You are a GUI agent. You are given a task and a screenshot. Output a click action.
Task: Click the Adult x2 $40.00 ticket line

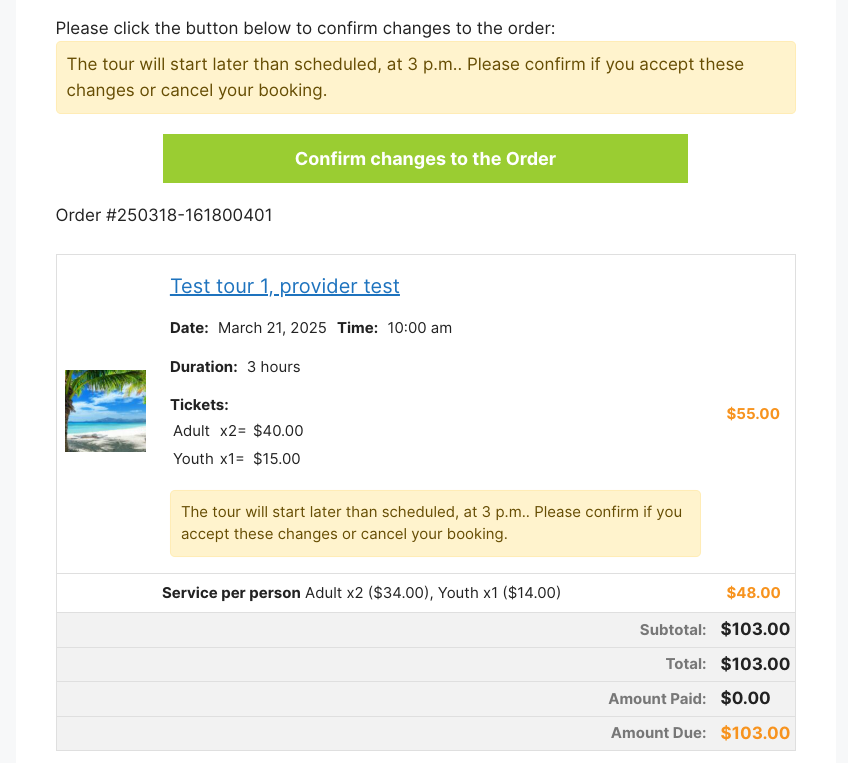tap(238, 431)
